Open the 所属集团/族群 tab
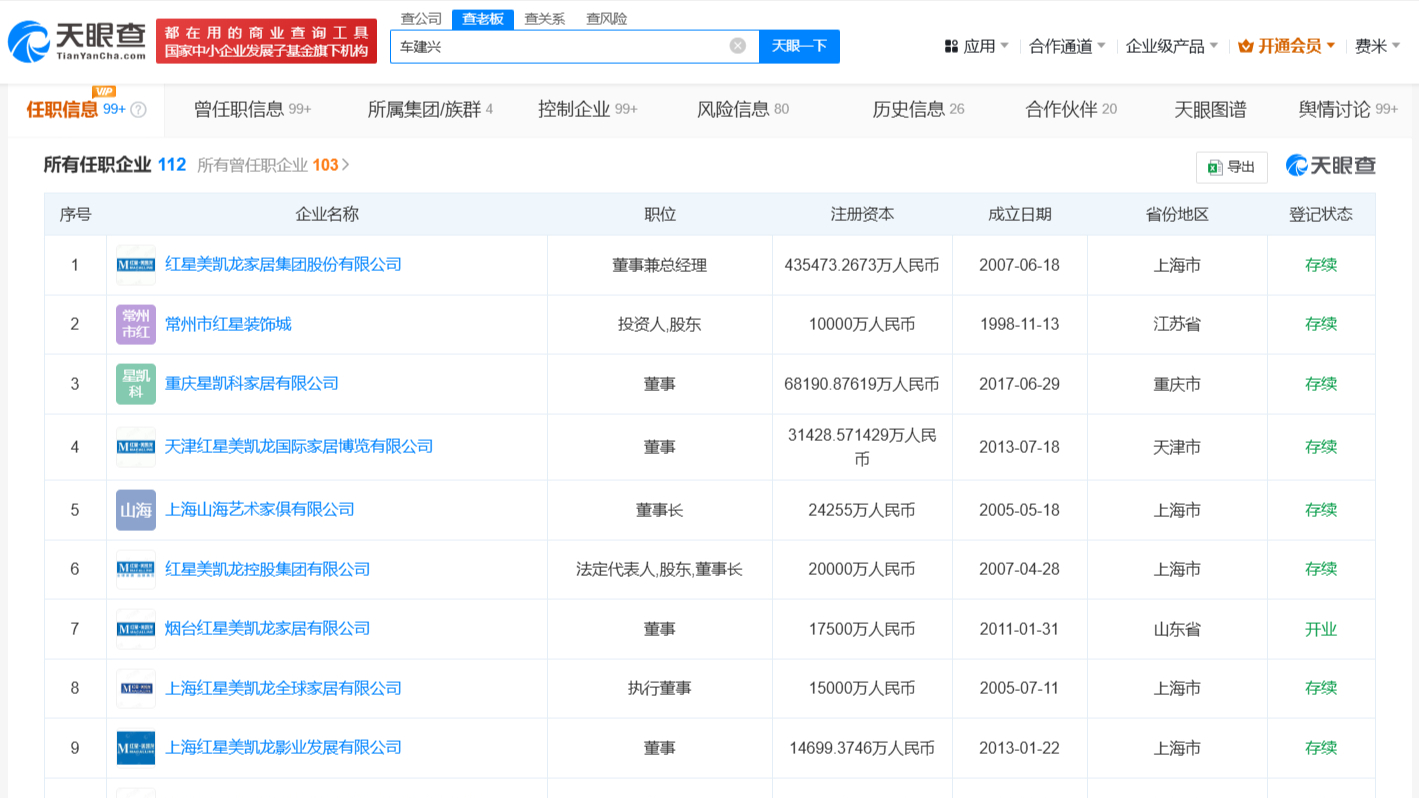The image size is (1419, 798). (430, 109)
